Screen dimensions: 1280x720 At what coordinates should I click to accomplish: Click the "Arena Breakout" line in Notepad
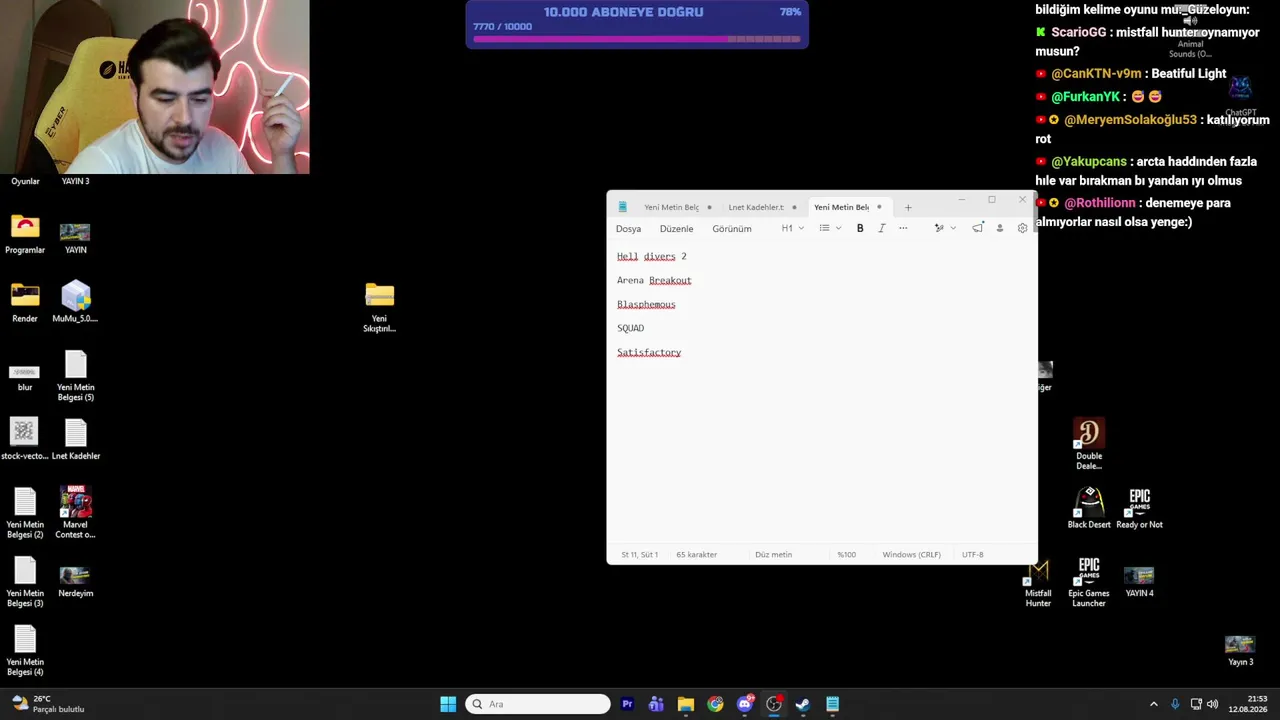(x=654, y=280)
